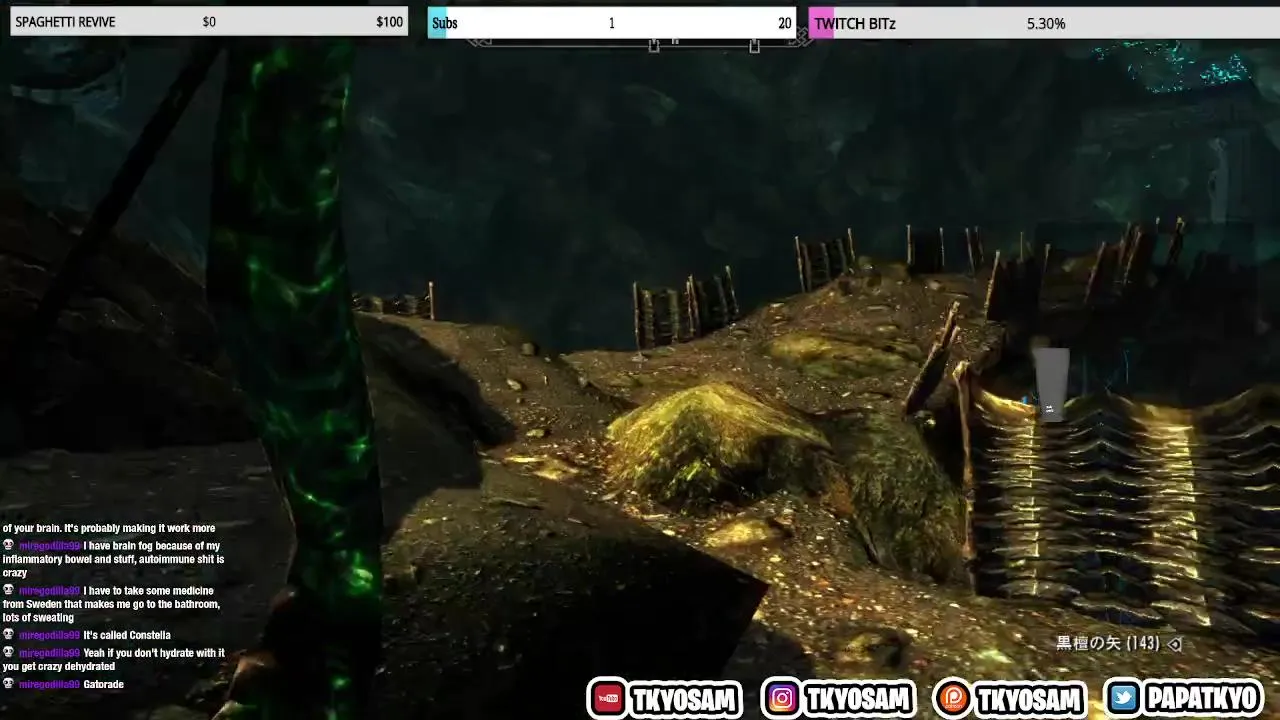The width and height of the screenshot is (1280, 720).
Task: Click the "Gatorade" chat message text
Action: click(104, 685)
